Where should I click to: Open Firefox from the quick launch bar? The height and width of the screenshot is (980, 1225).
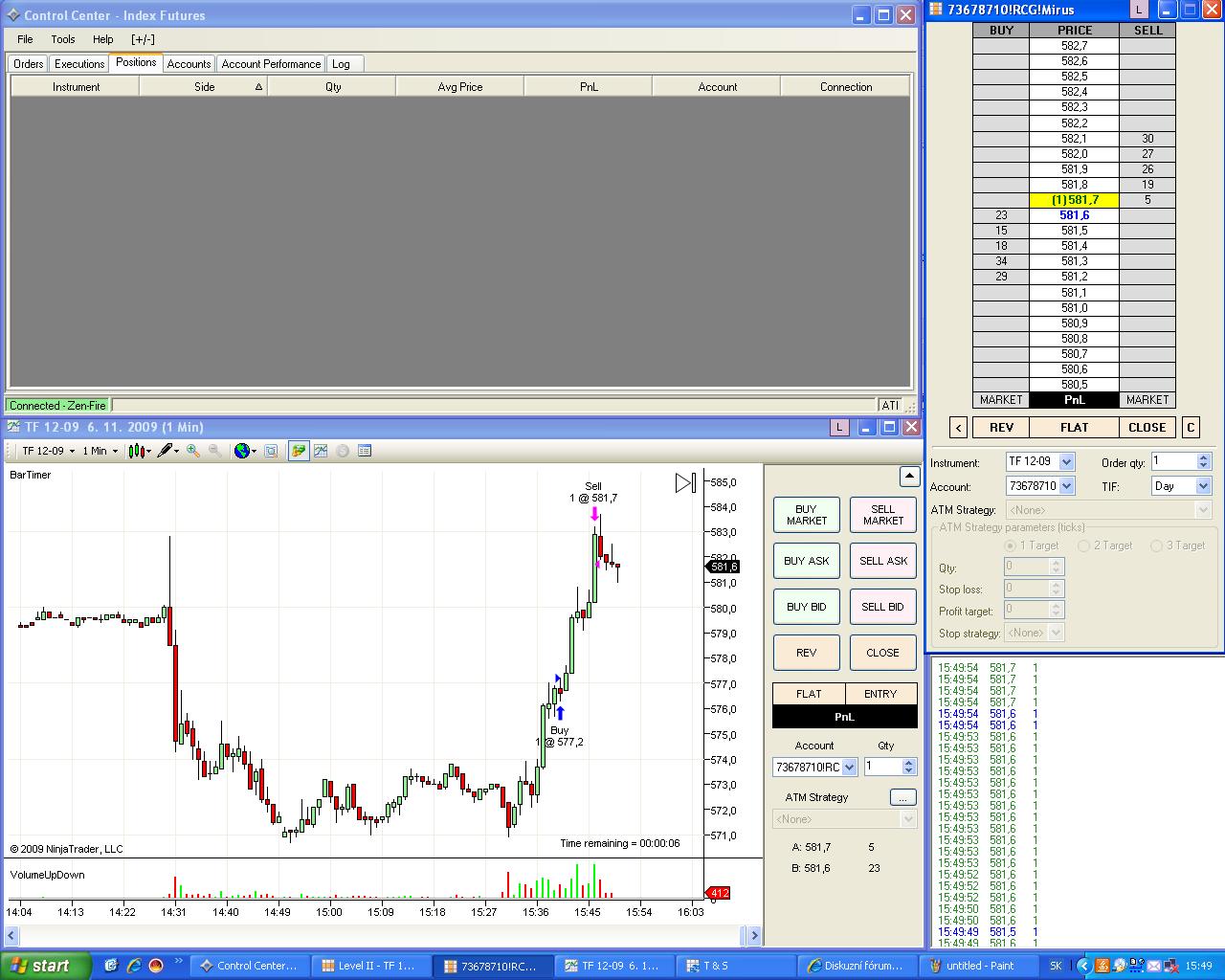click(x=156, y=966)
